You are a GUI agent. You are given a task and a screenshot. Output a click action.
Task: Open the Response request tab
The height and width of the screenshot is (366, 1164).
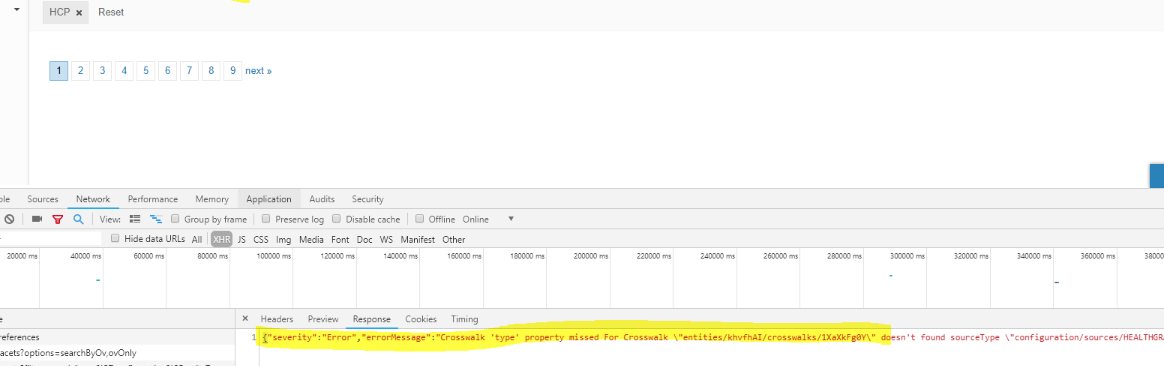tap(372, 319)
